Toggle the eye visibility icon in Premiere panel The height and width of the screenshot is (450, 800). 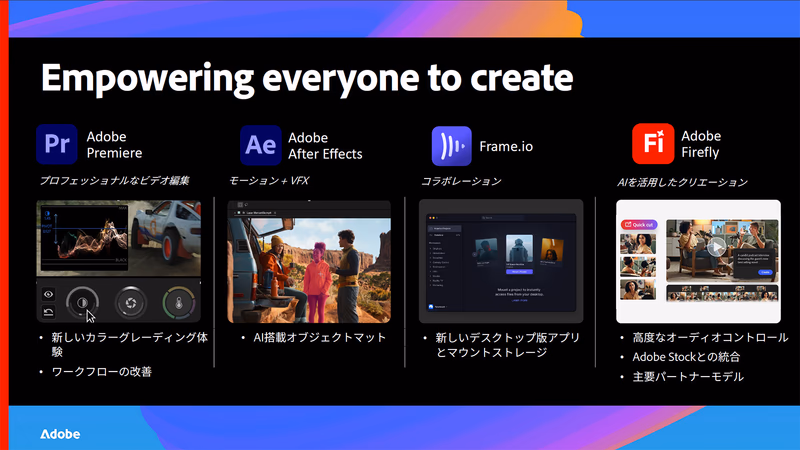click(48, 294)
